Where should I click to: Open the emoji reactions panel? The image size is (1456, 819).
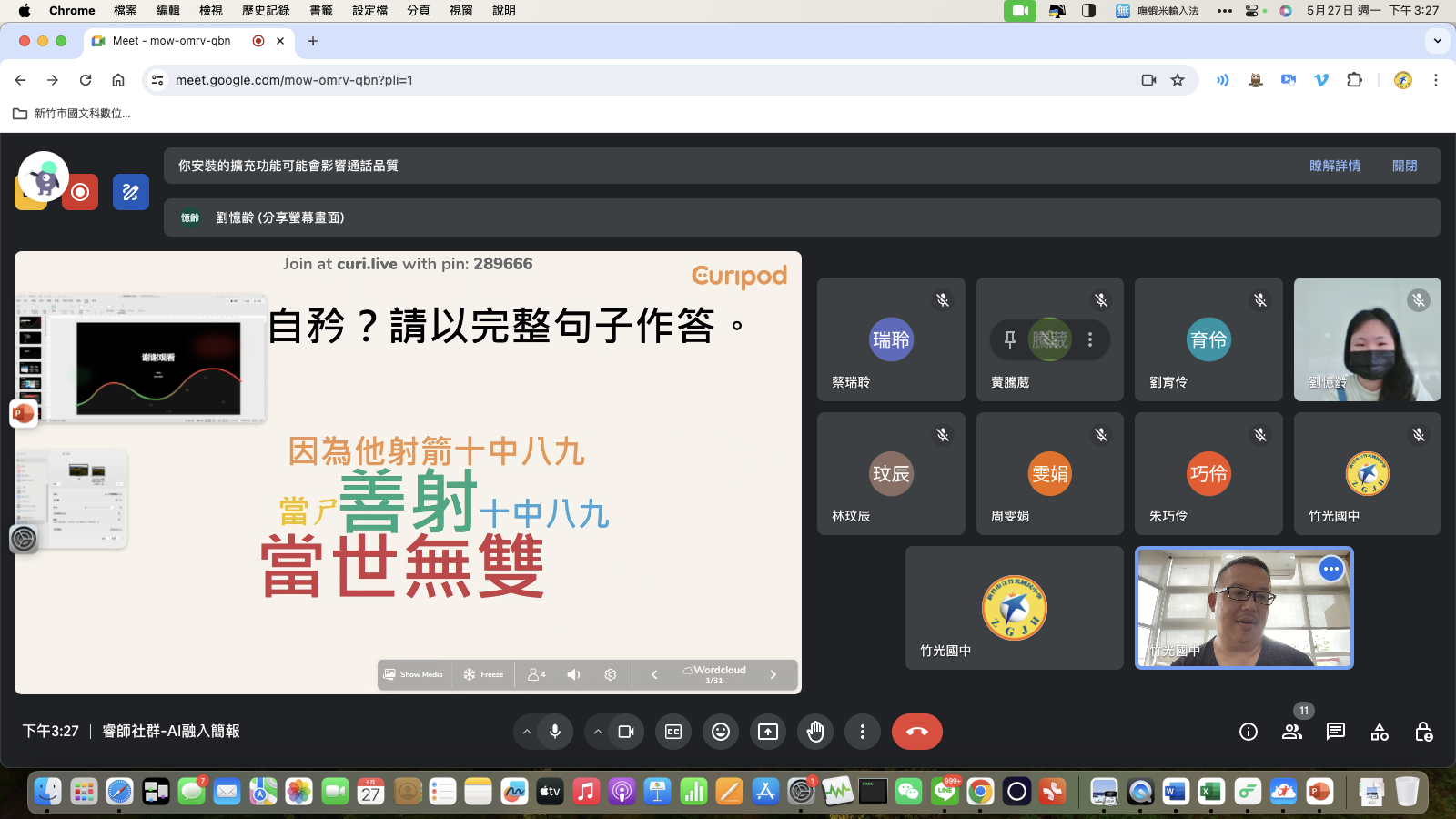tap(721, 732)
